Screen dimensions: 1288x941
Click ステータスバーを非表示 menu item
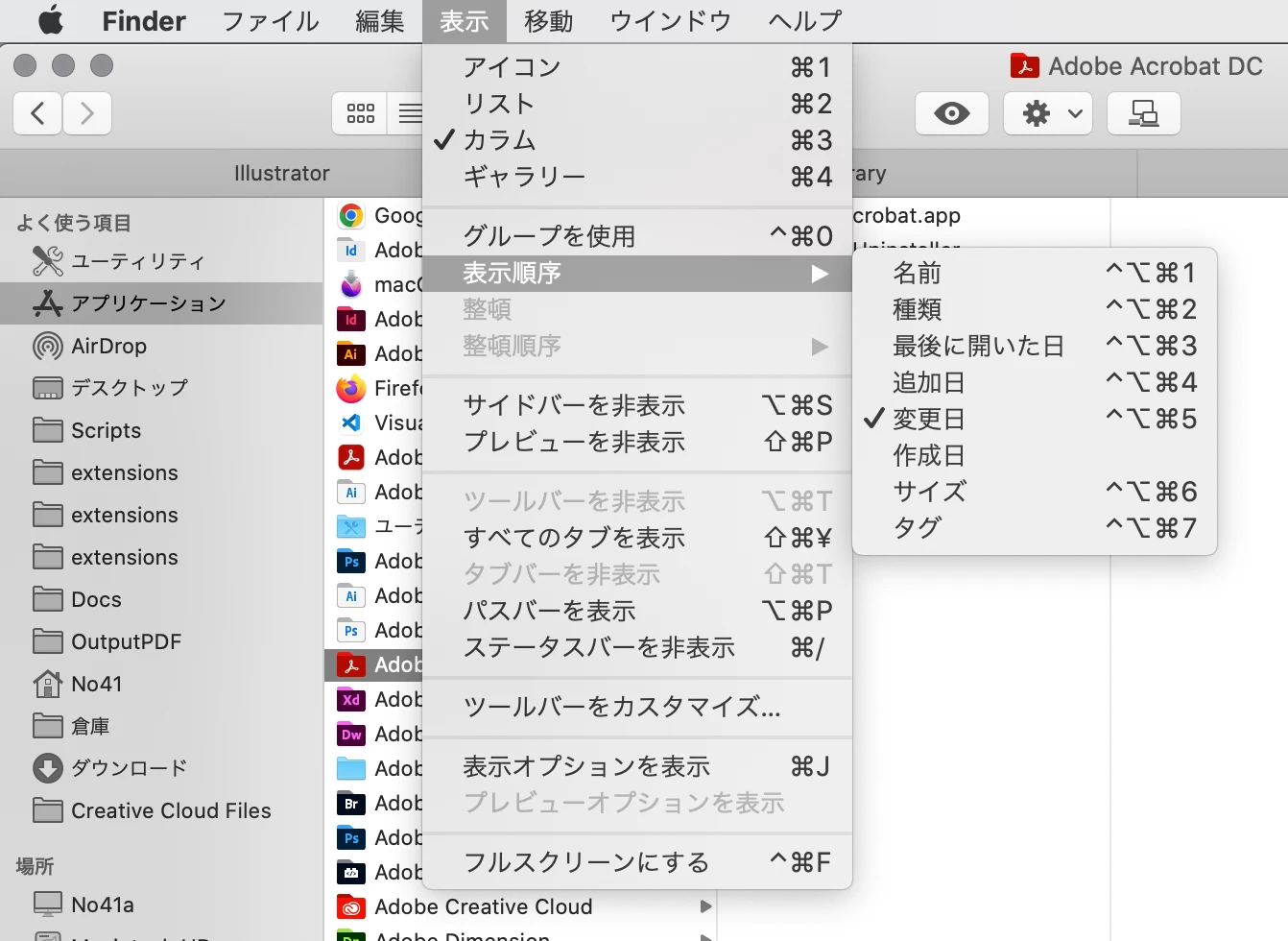tap(637, 647)
